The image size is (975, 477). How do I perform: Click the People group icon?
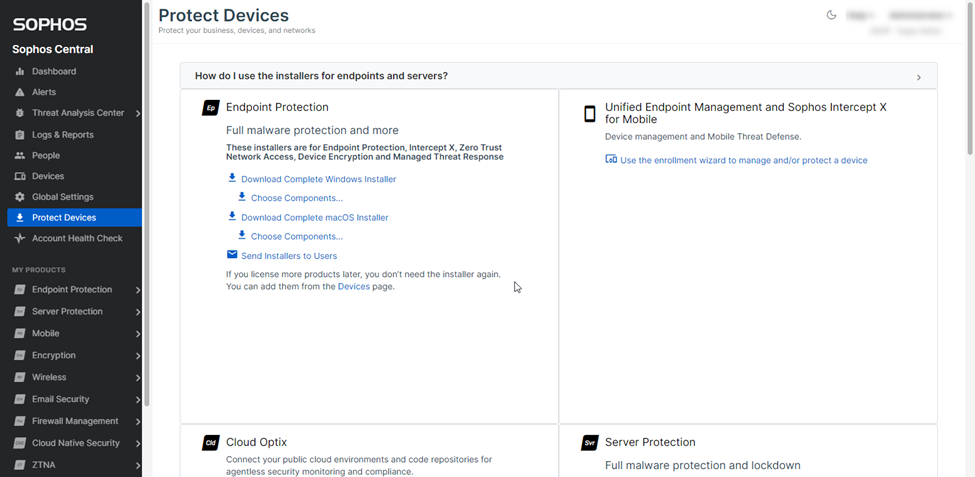20,155
